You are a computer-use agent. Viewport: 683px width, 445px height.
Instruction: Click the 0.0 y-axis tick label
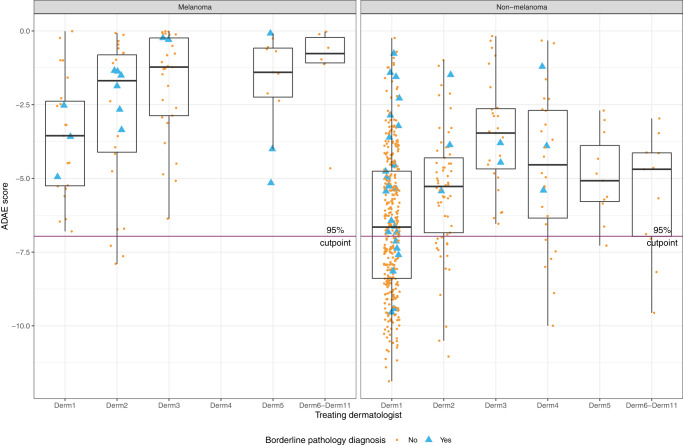[22, 31]
